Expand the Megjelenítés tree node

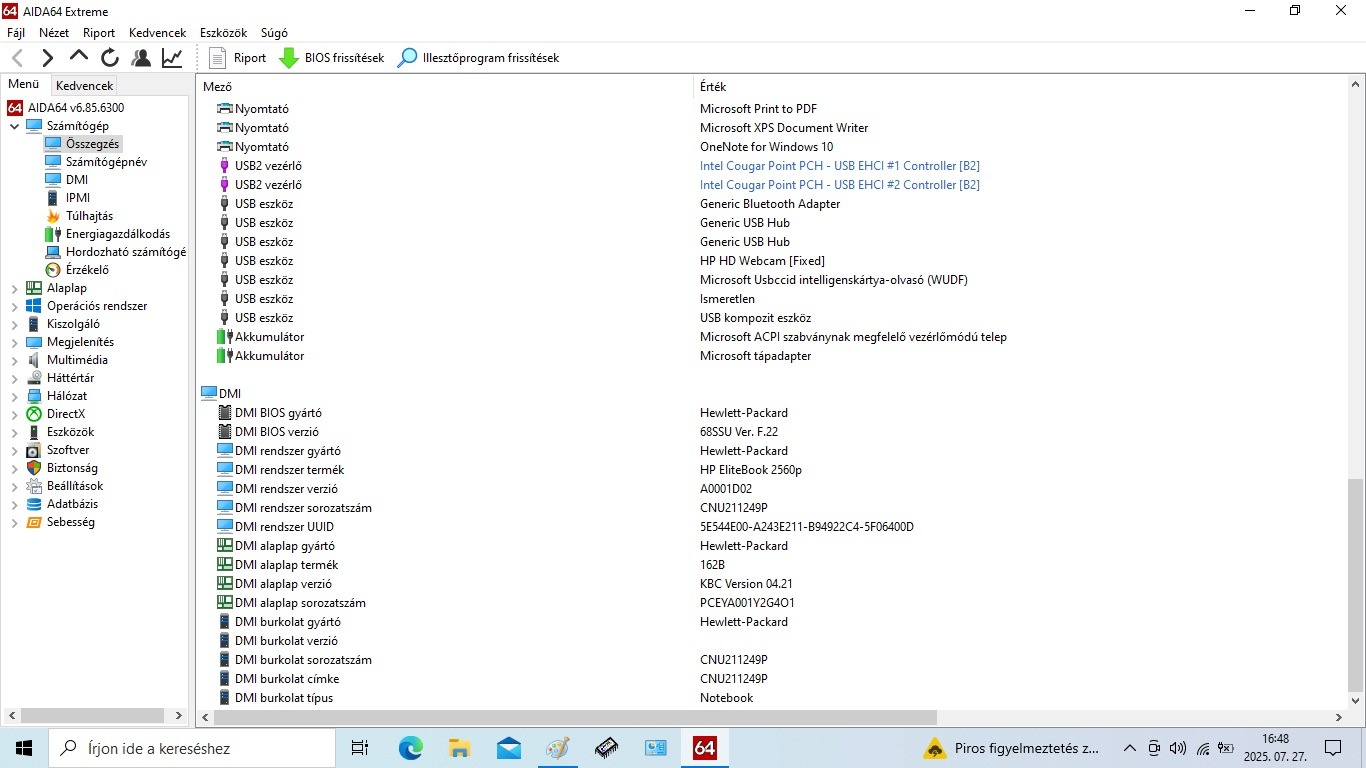click(x=14, y=342)
